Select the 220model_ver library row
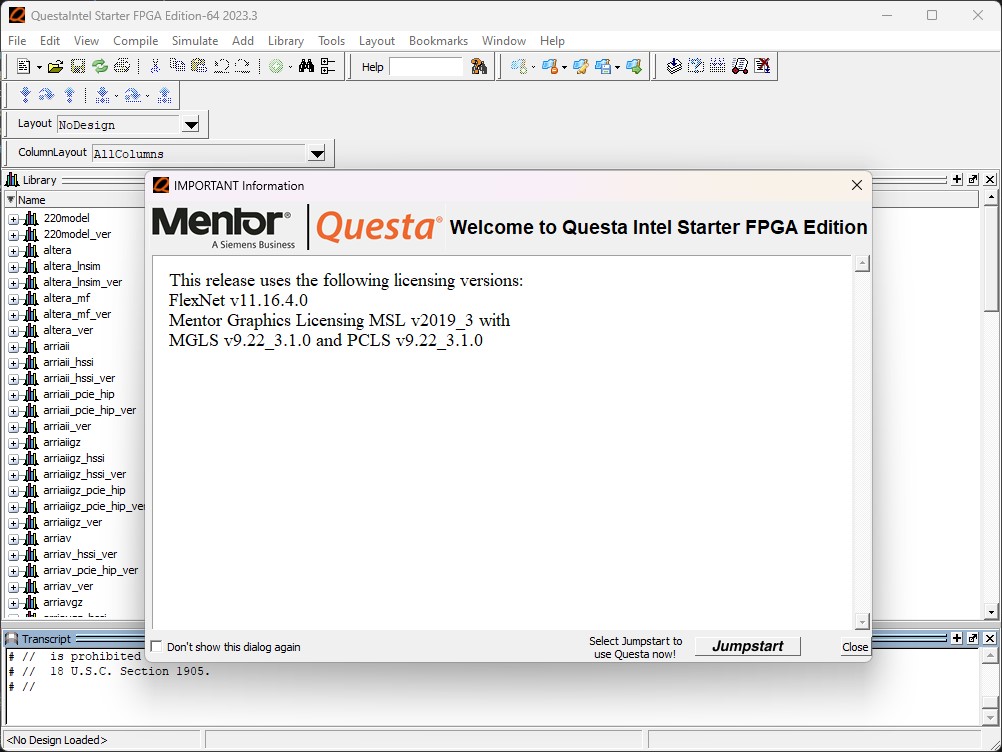This screenshot has height=752, width=1002. click(x=77, y=234)
